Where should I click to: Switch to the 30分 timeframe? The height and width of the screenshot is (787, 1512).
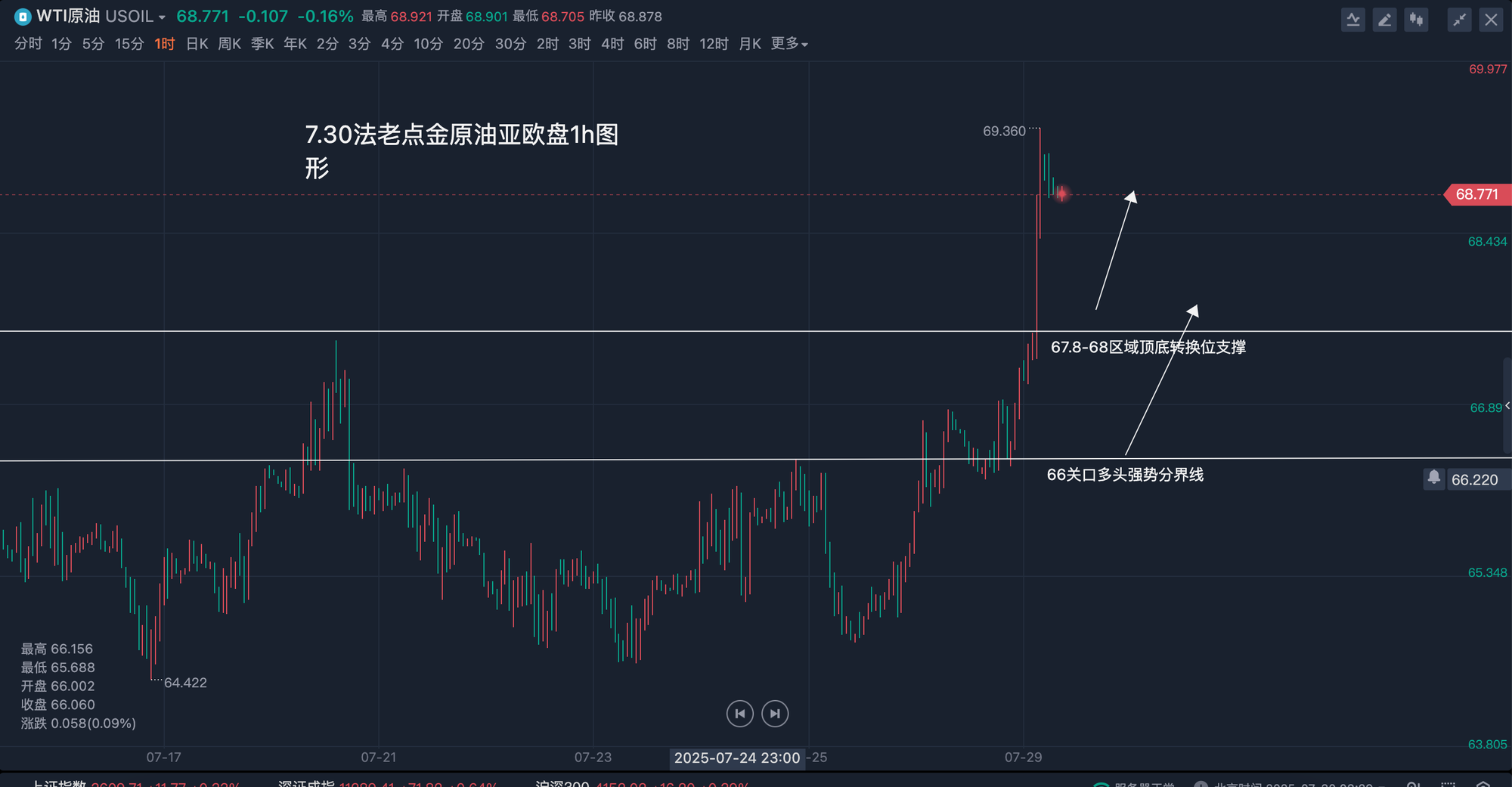510,44
